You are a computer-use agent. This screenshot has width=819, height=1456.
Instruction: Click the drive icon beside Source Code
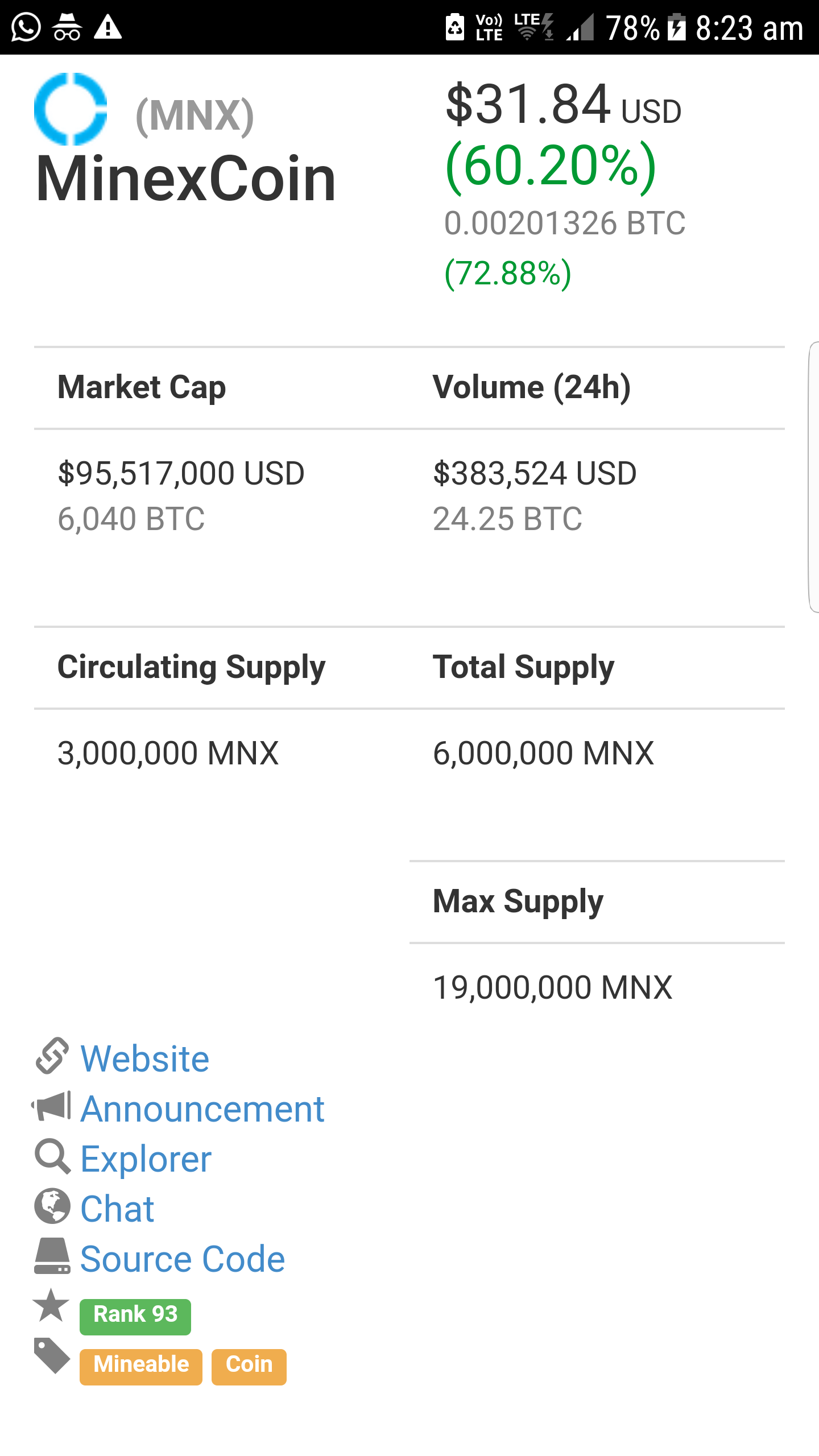click(52, 1256)
